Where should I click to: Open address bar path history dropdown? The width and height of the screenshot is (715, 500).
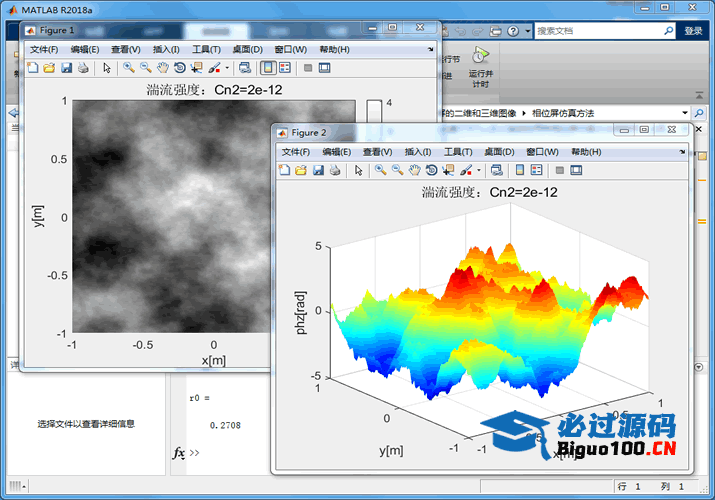click(684, 113)
